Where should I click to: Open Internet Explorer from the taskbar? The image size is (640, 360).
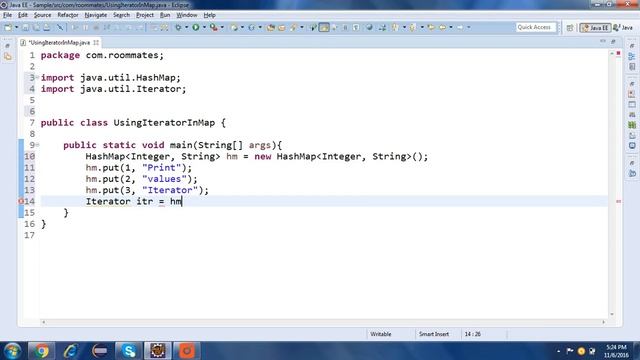[70, 351]
